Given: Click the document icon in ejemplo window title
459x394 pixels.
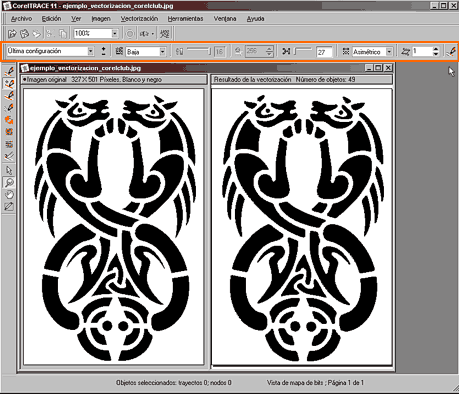Looking at the screenshot, I should pyautogui.click(x=24, y=68).
